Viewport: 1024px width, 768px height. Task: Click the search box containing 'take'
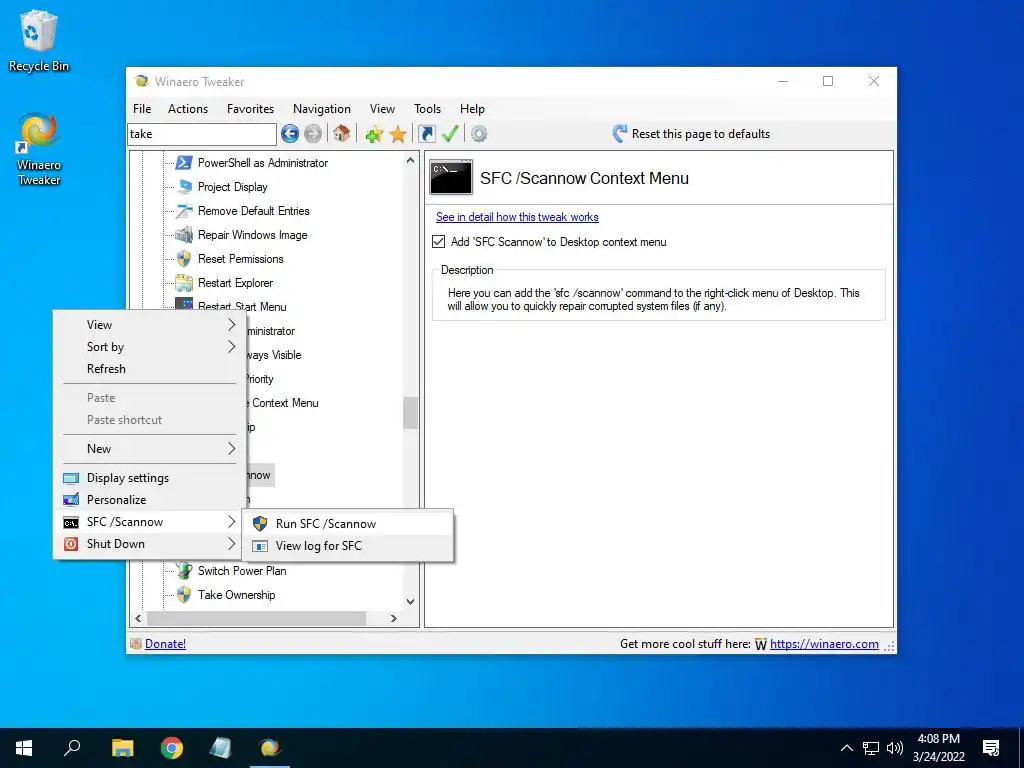pyautogui.click(x=202, y=134)
